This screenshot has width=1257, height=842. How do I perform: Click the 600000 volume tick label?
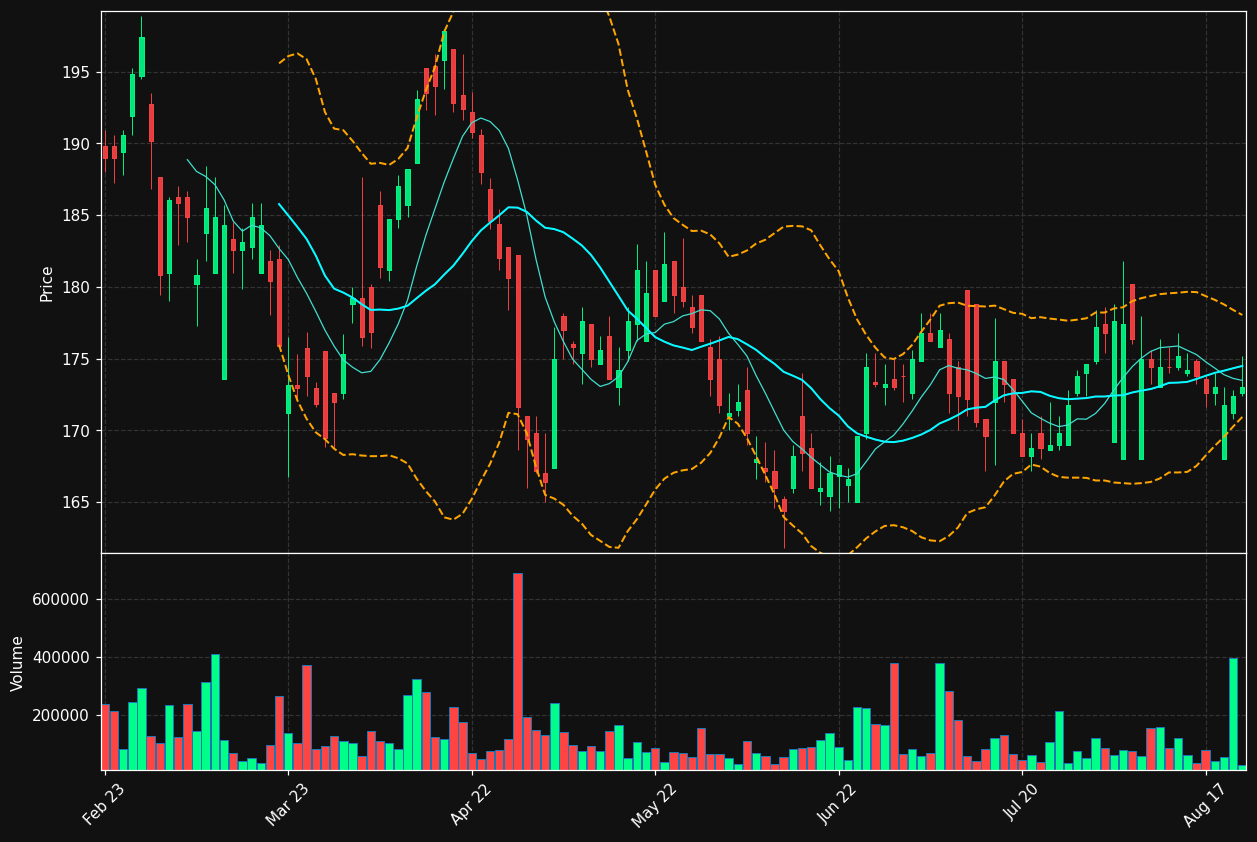pyautogui.click(x=62, y=600)
